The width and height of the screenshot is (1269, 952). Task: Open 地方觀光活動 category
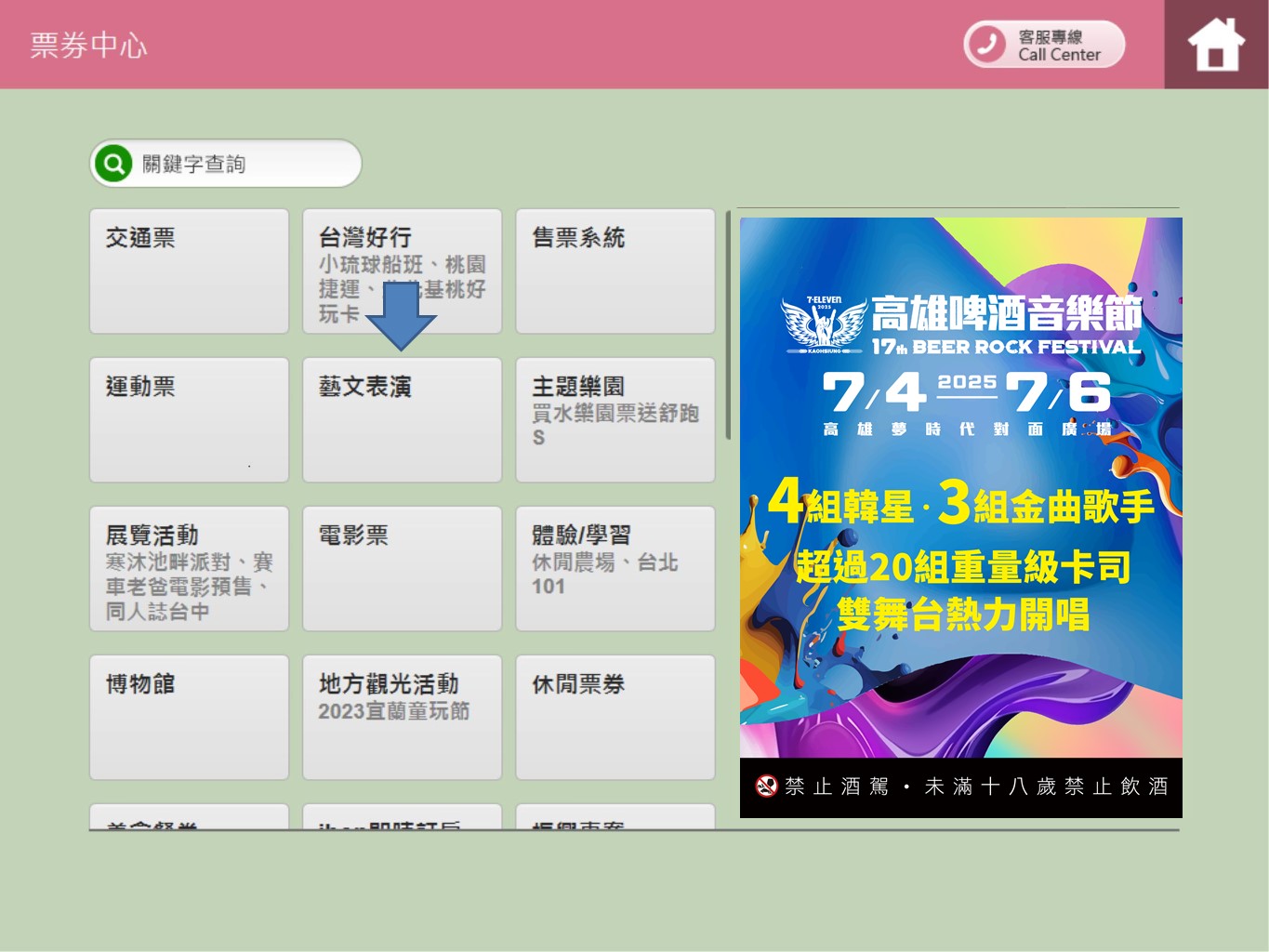tap(402, 717)
